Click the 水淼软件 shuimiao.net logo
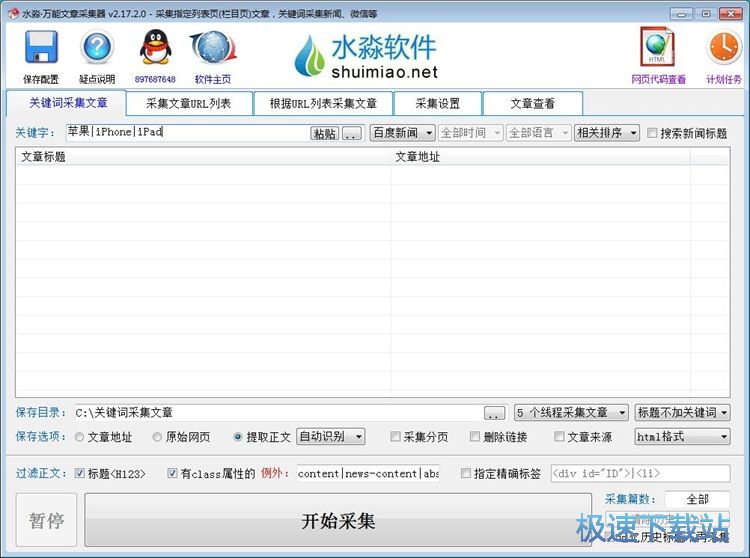 pos(366,55)
